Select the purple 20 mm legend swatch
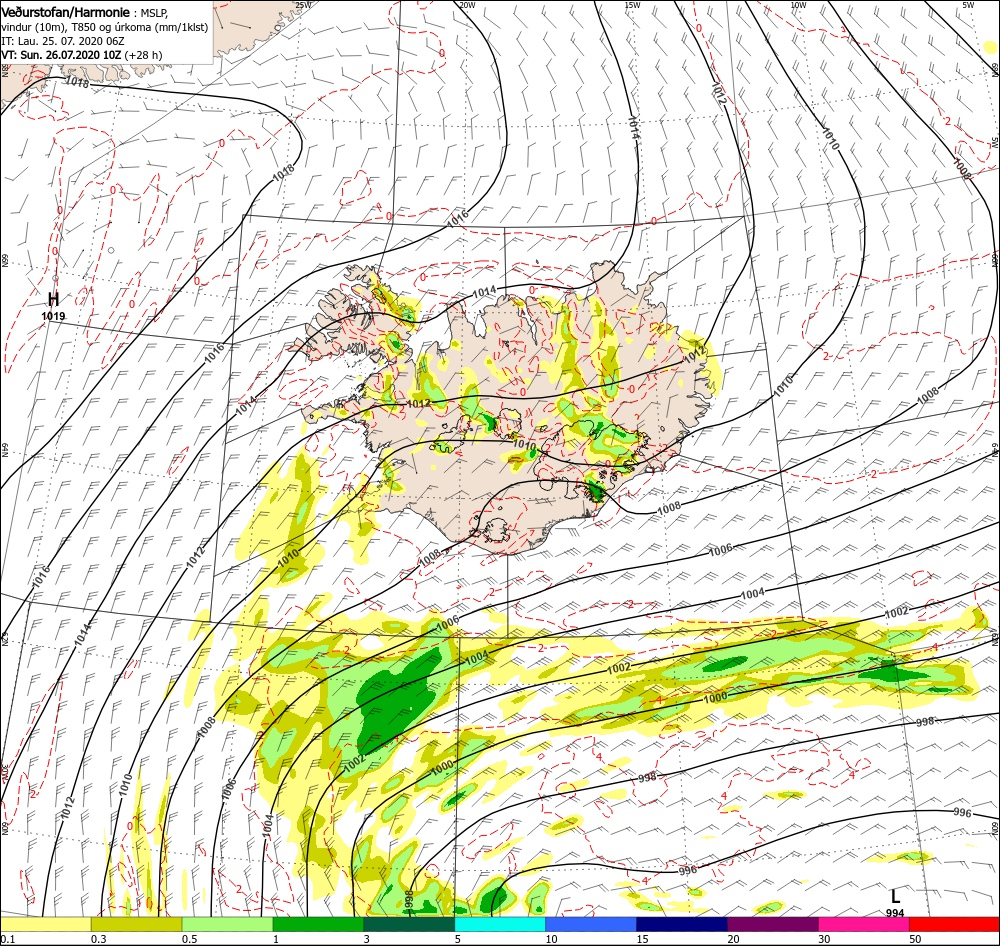The width and height of the screenshot is (1000, 946). point(772,924)
